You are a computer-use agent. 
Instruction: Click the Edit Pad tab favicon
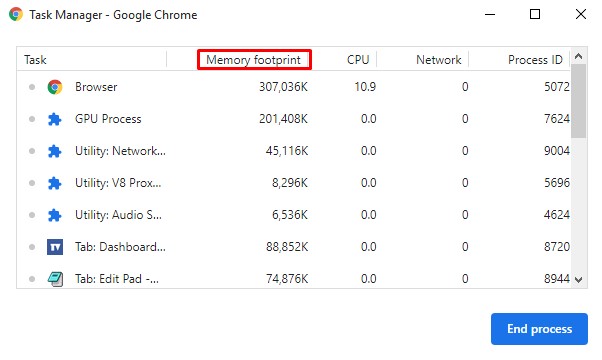(55, 279)
